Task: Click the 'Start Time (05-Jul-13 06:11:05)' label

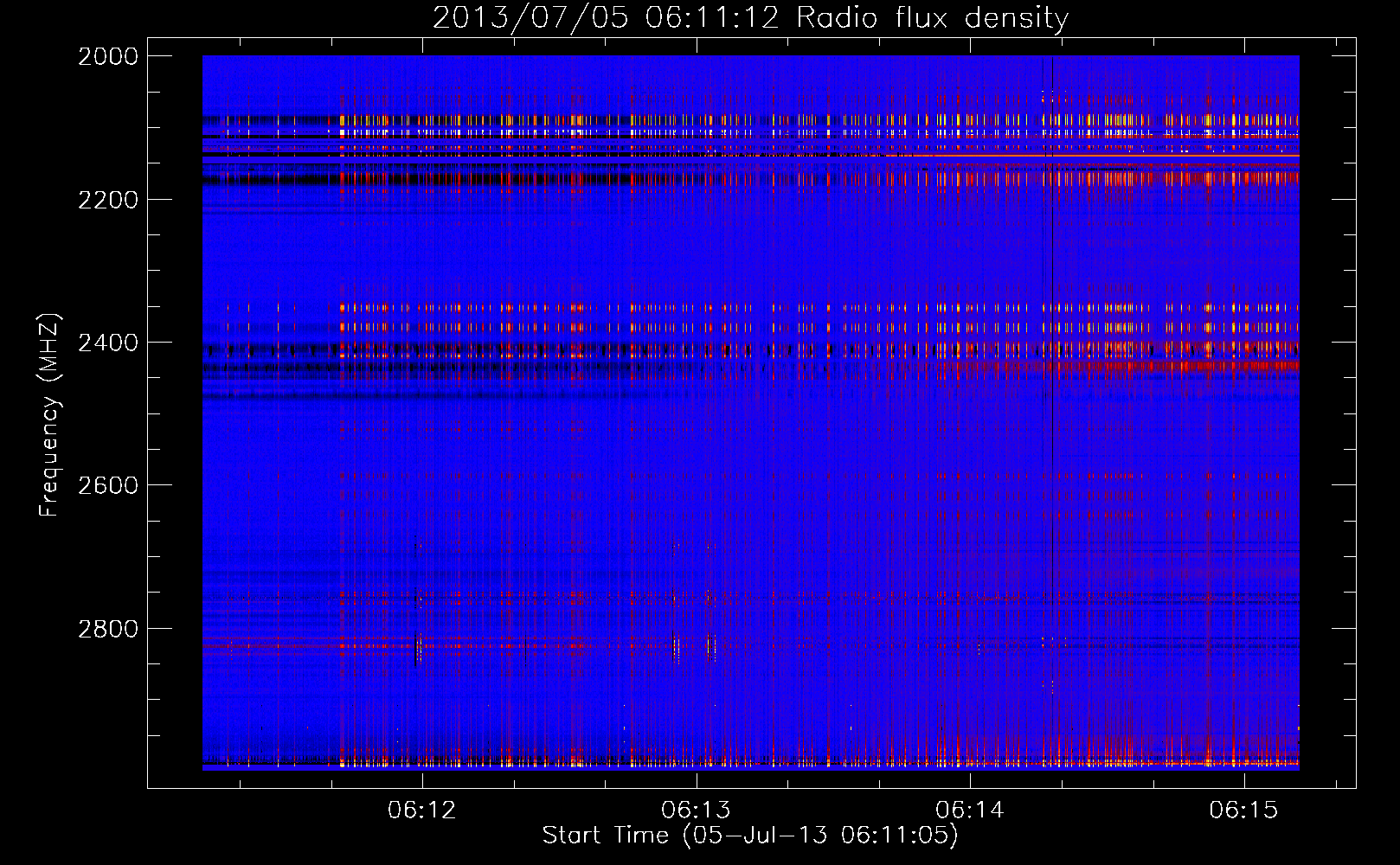Action: pyautogui.click(x=750, y=836)
